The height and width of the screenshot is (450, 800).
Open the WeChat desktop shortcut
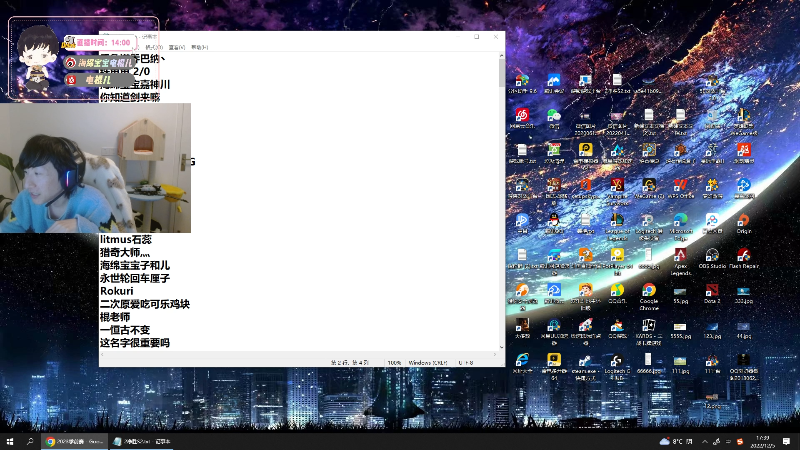point(554,118)
